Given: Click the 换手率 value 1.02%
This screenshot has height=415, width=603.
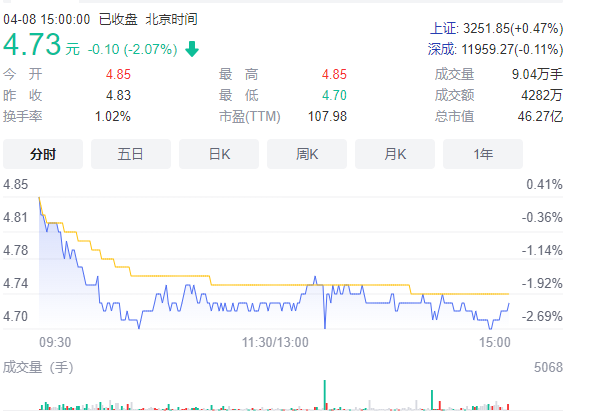Looking at the screenshot, I should [113, 116].
